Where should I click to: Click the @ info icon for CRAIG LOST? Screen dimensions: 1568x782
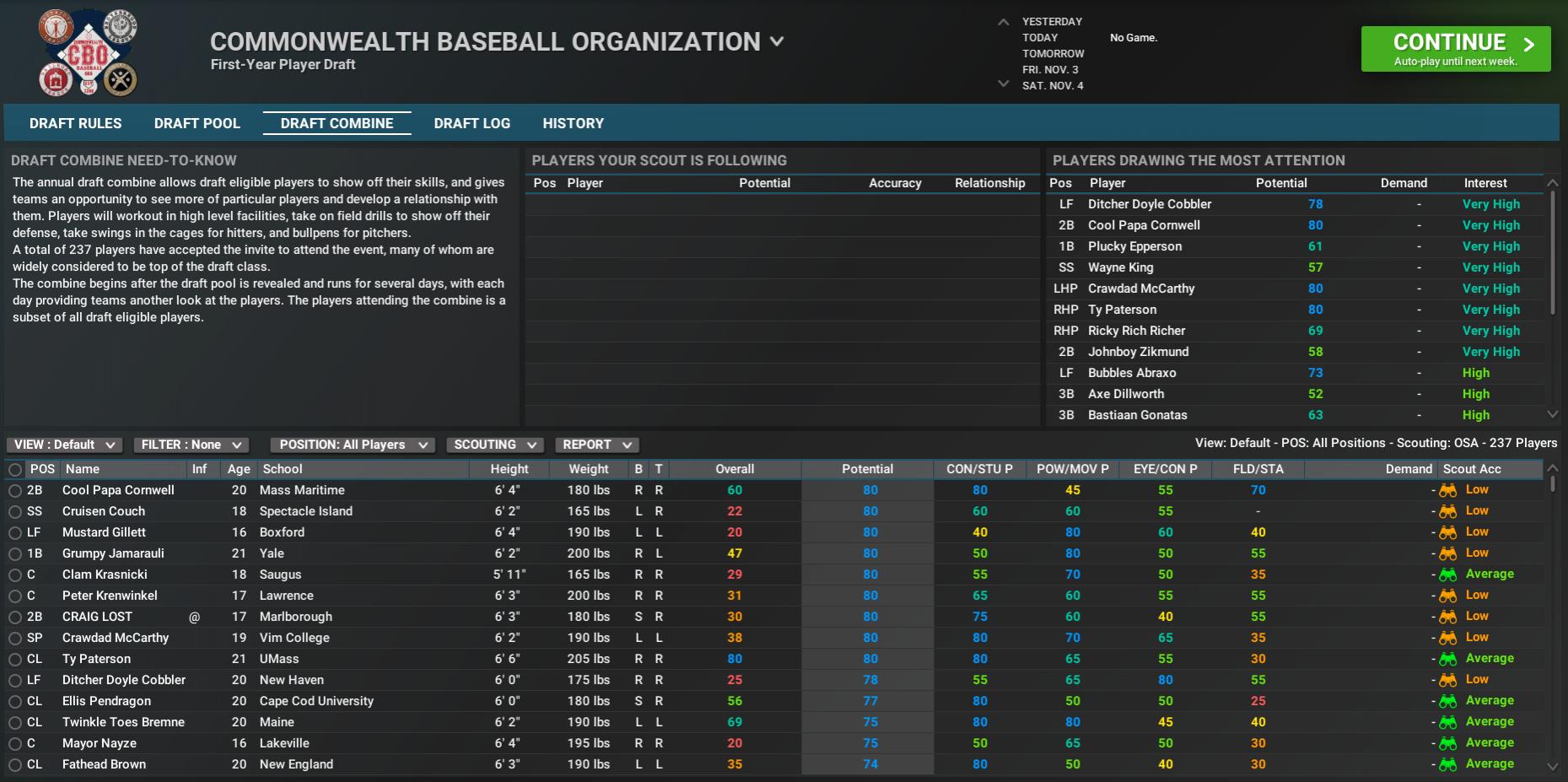pyautogui.click(x=195, y=617)
